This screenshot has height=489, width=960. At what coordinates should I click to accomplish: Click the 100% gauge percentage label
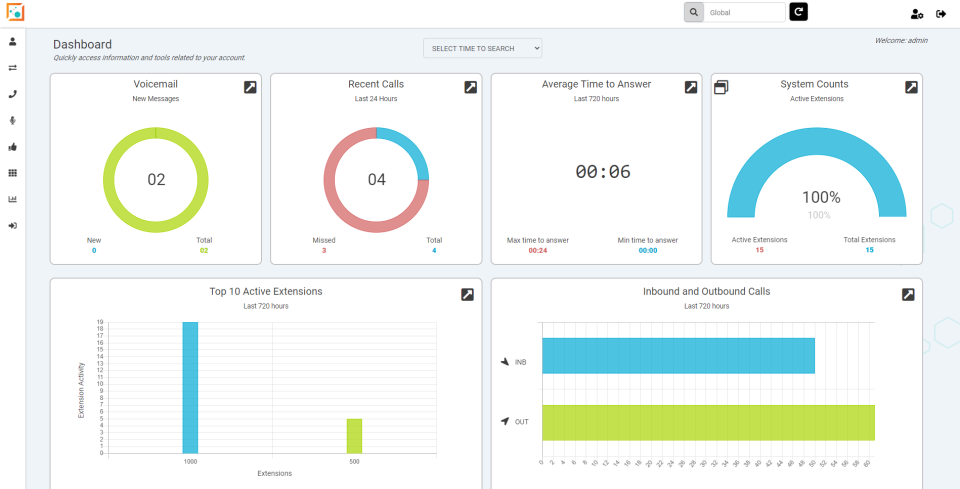(821, 197)
